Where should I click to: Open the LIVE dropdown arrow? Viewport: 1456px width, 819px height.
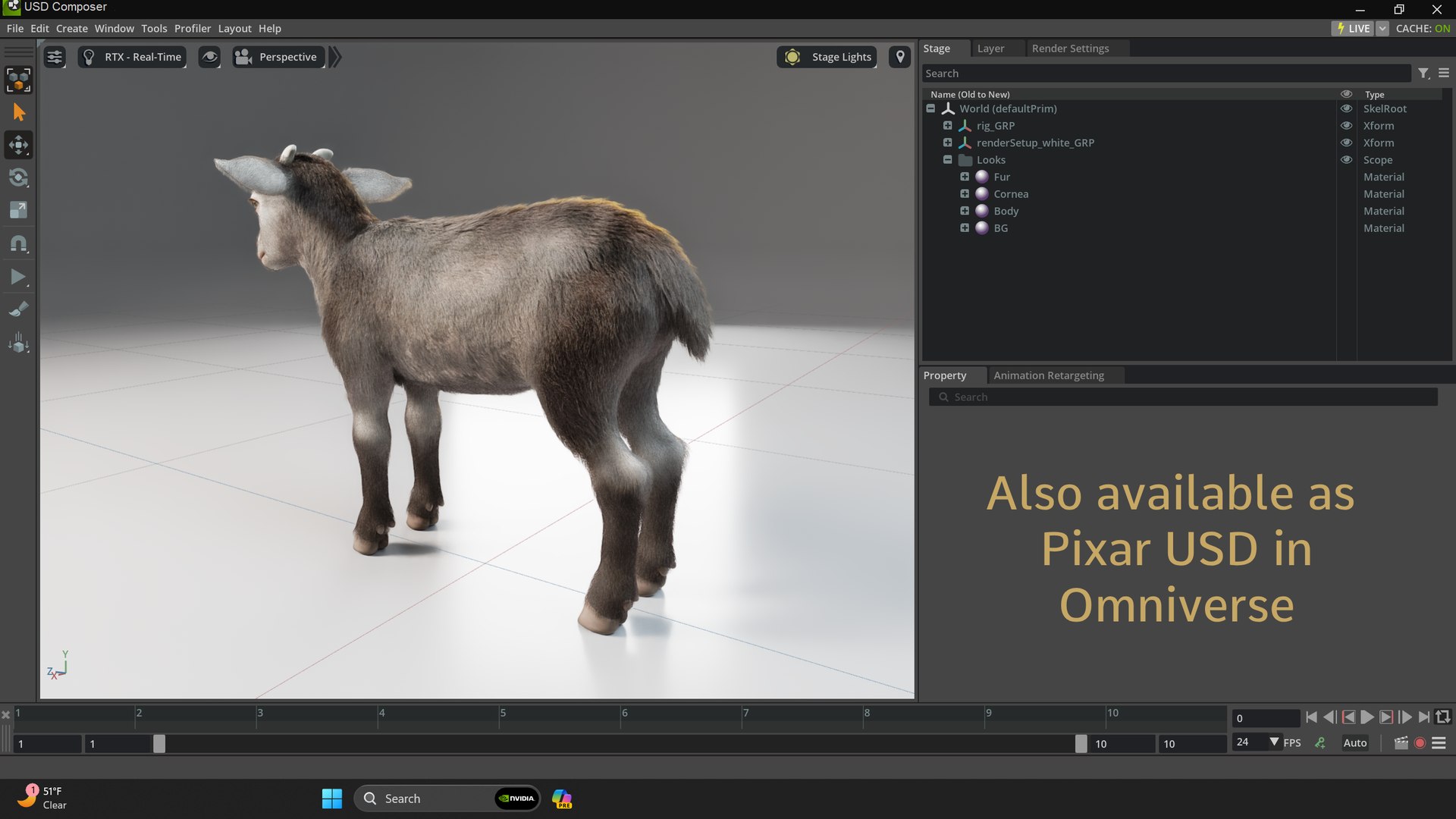(1382, 28)
